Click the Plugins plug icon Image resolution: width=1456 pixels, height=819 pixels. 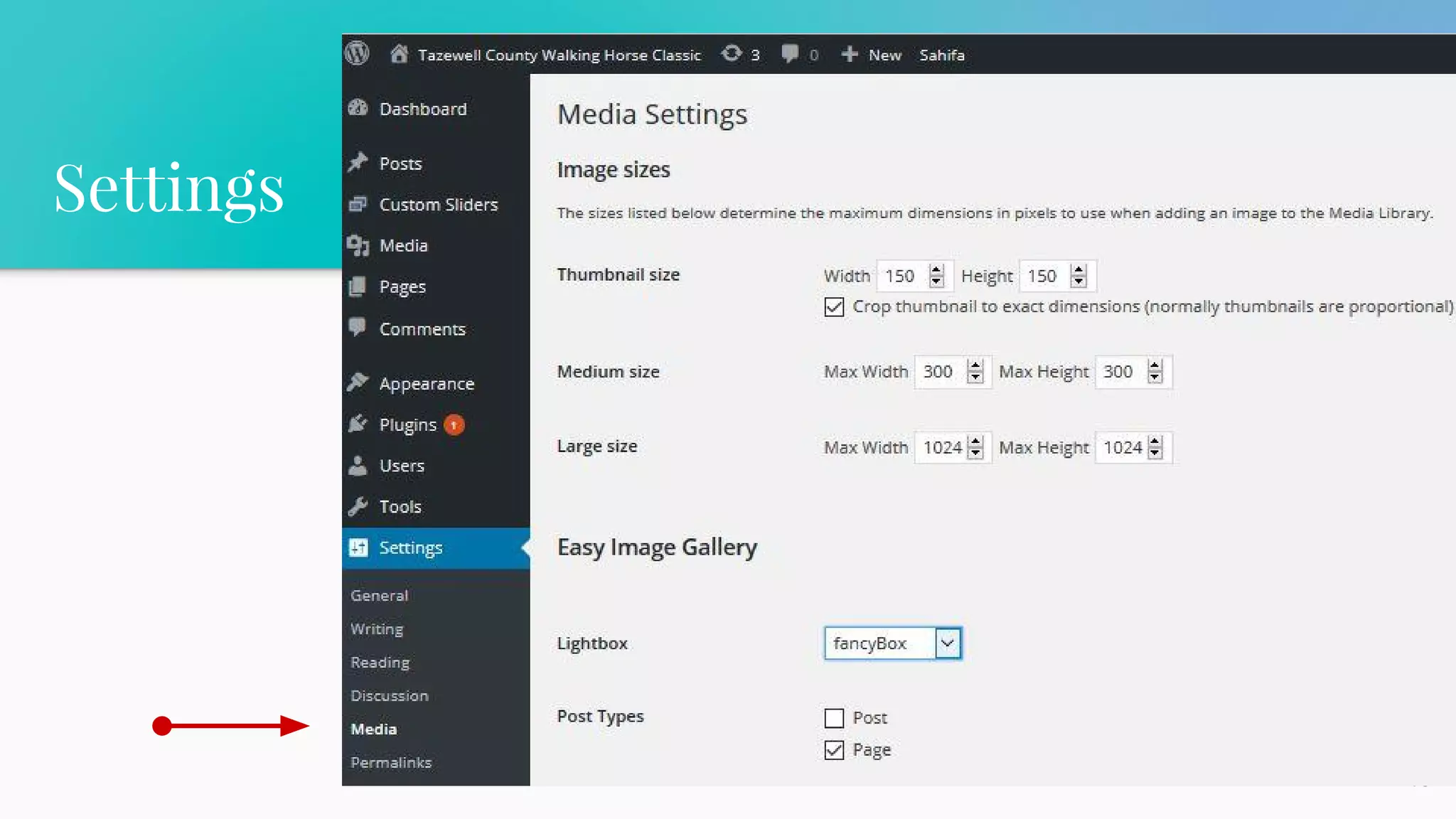pos(358,424)
